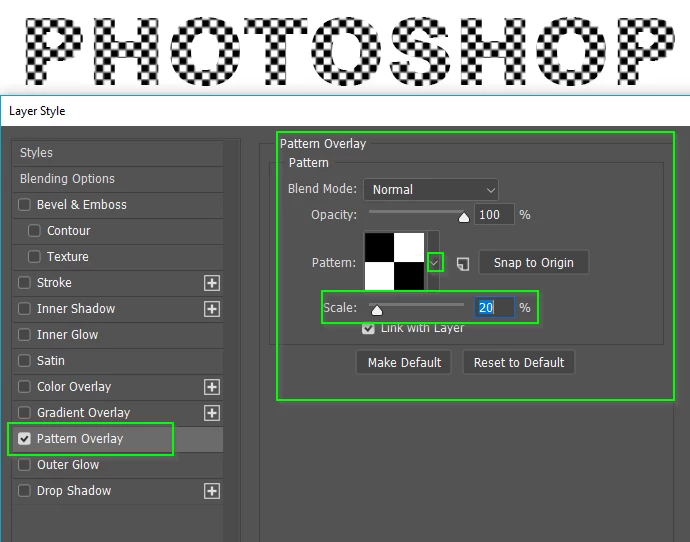Click the Make Default button
Screen dimensions: 690x542
tap(404, 363)
